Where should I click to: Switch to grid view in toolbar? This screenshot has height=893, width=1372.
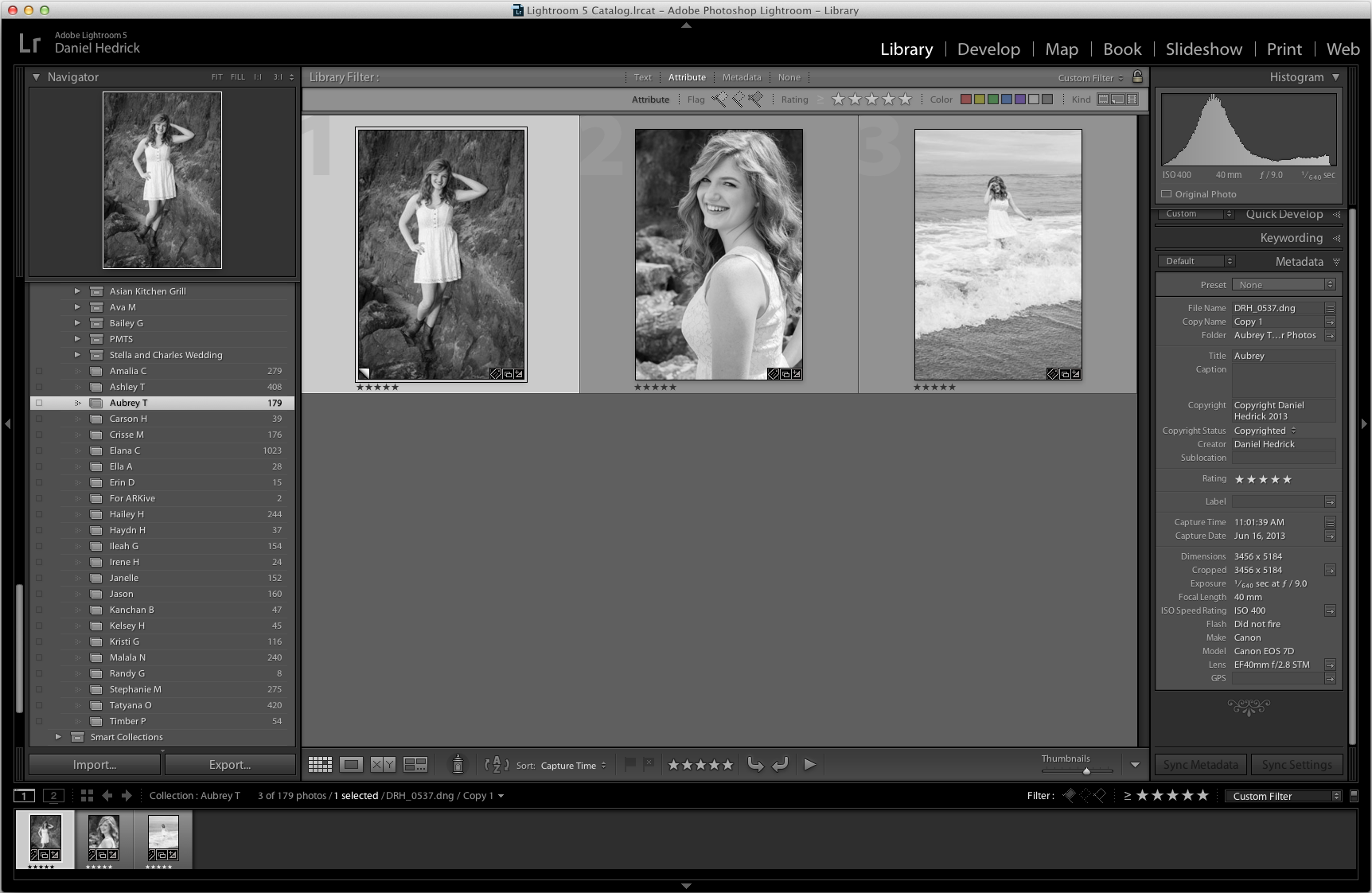[320, 765]
